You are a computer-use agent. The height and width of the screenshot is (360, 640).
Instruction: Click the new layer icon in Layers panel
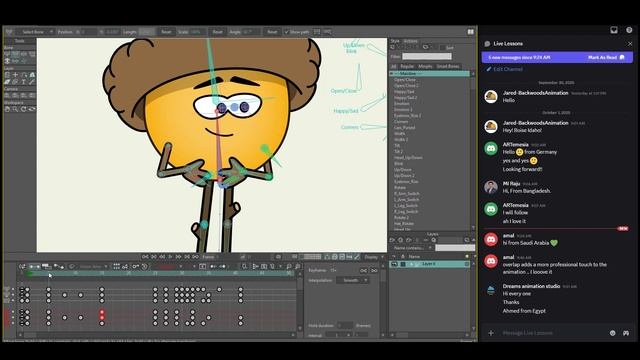[392, 240]
